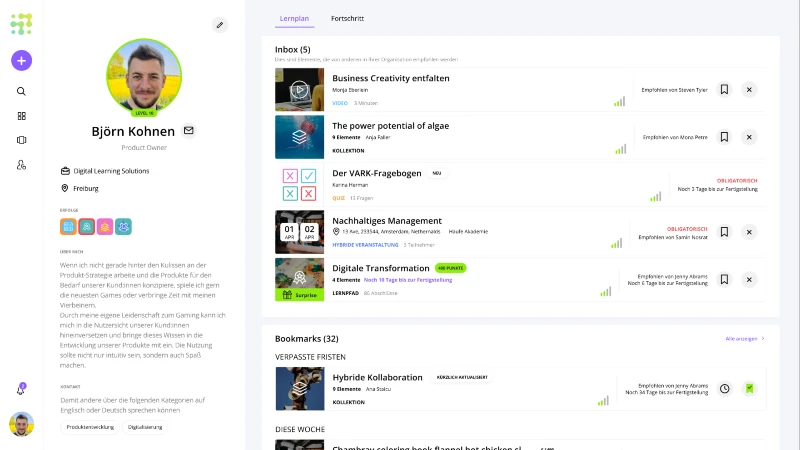
Task: Click the Freiburg location text
Action: [86, 188]
